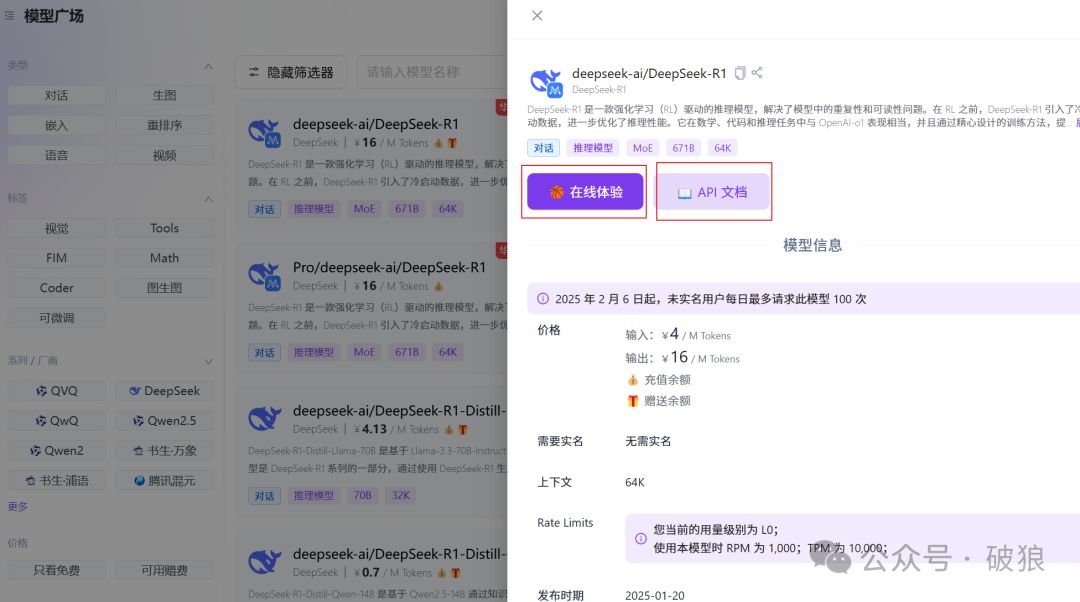1080x602 pixels.
Task: Collapse the 类型 filter section chevron
Action: click(x=208, y=66)
